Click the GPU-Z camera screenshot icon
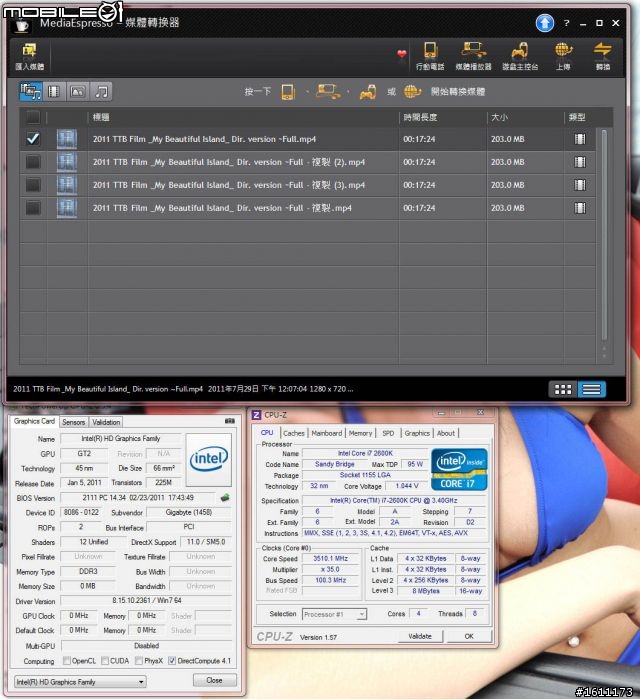This screenshot has width=640, height=700. pos(229,421)
